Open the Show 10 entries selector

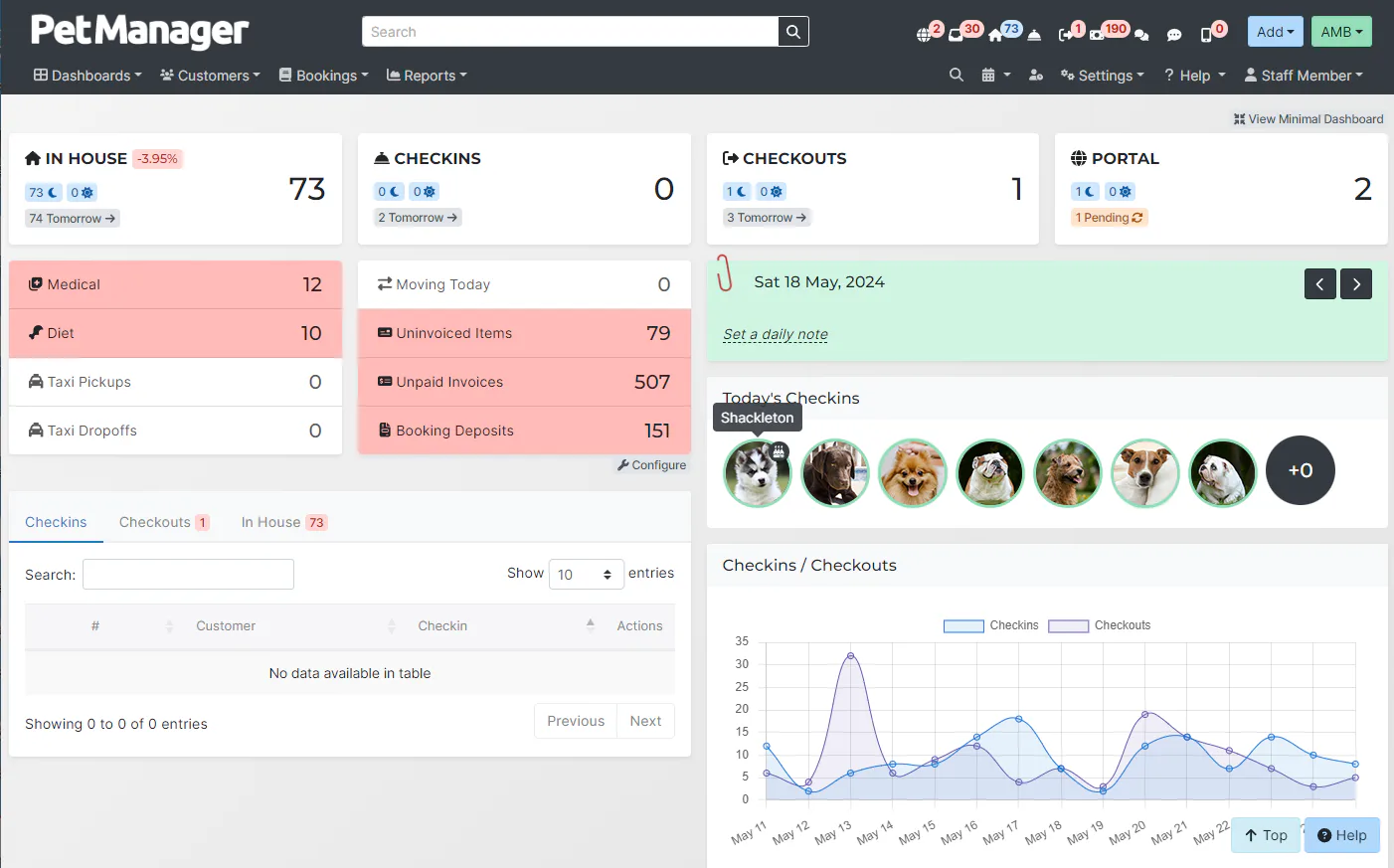(x=586, y=574)
